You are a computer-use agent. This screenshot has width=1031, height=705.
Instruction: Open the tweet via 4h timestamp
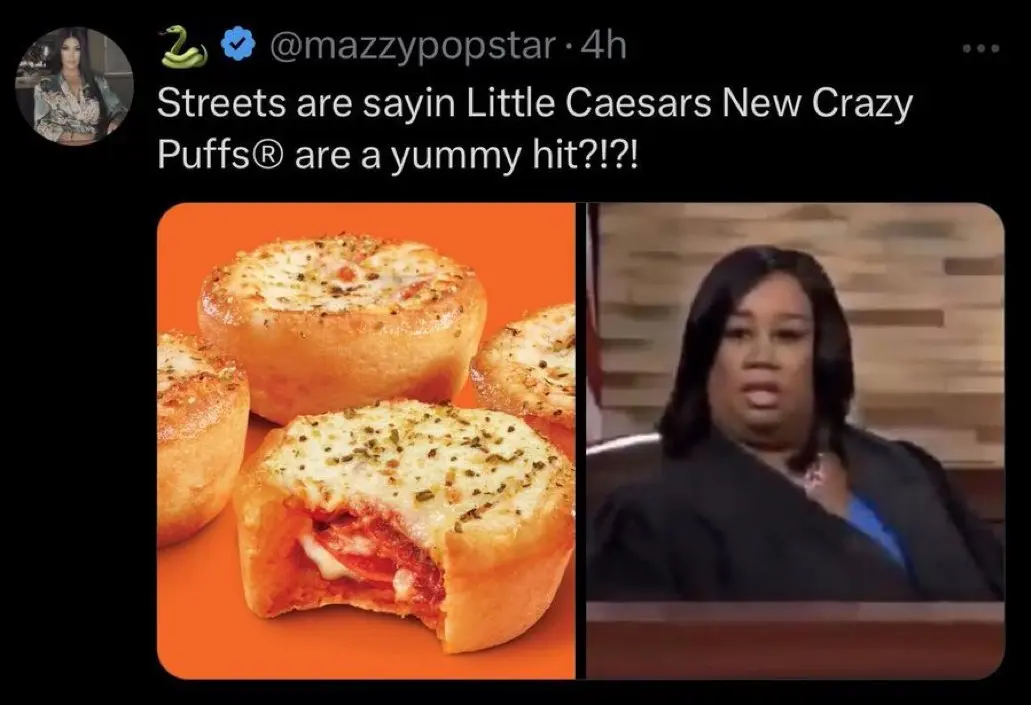[x=605, y=46]
